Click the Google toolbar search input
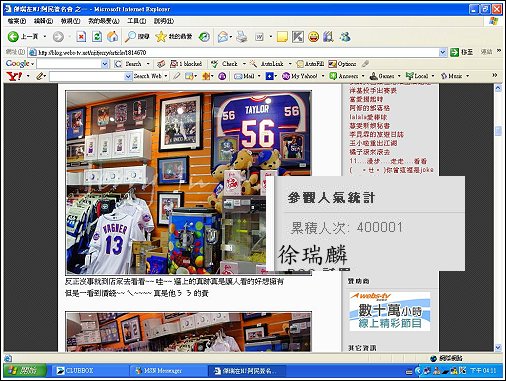Image resolution: width=506 pixels, height=381 pixels. pos(69,64)
